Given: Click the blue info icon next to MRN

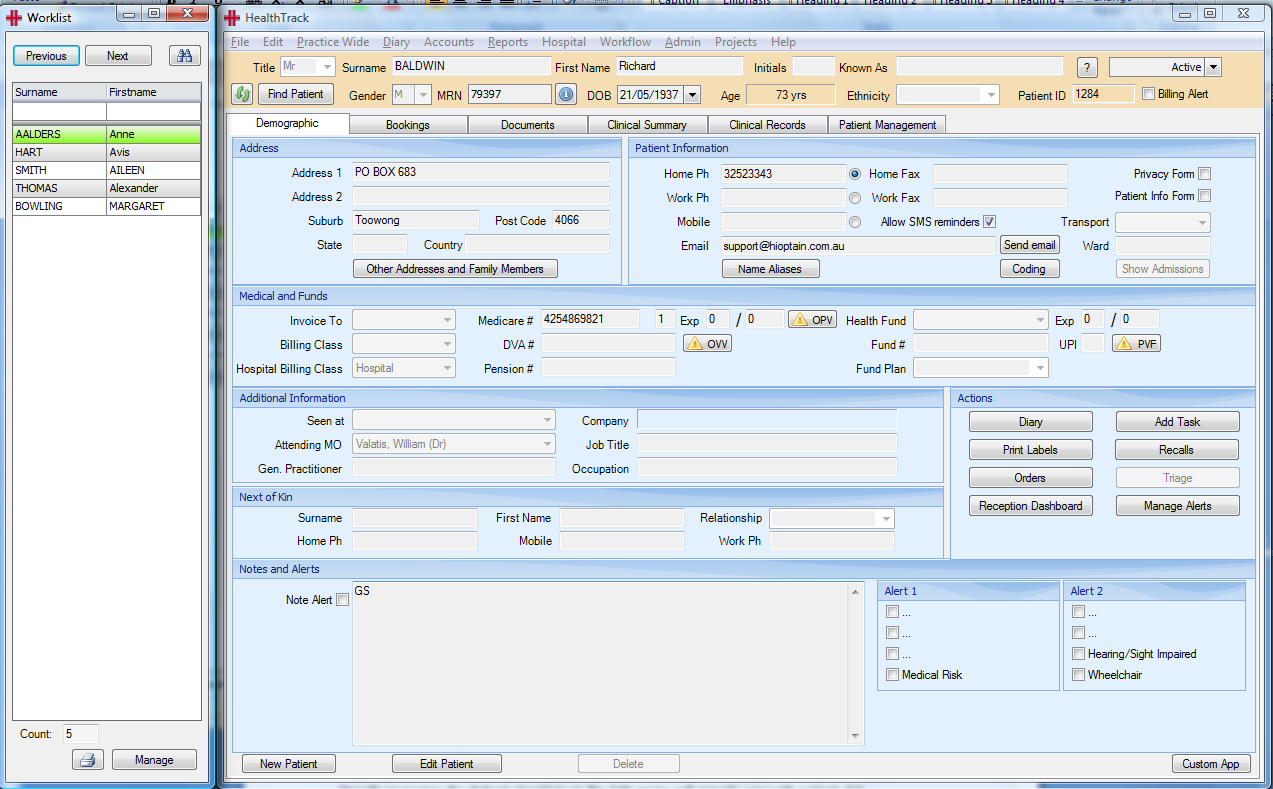Looking at the screenshot, I should [x=566, y=94].
